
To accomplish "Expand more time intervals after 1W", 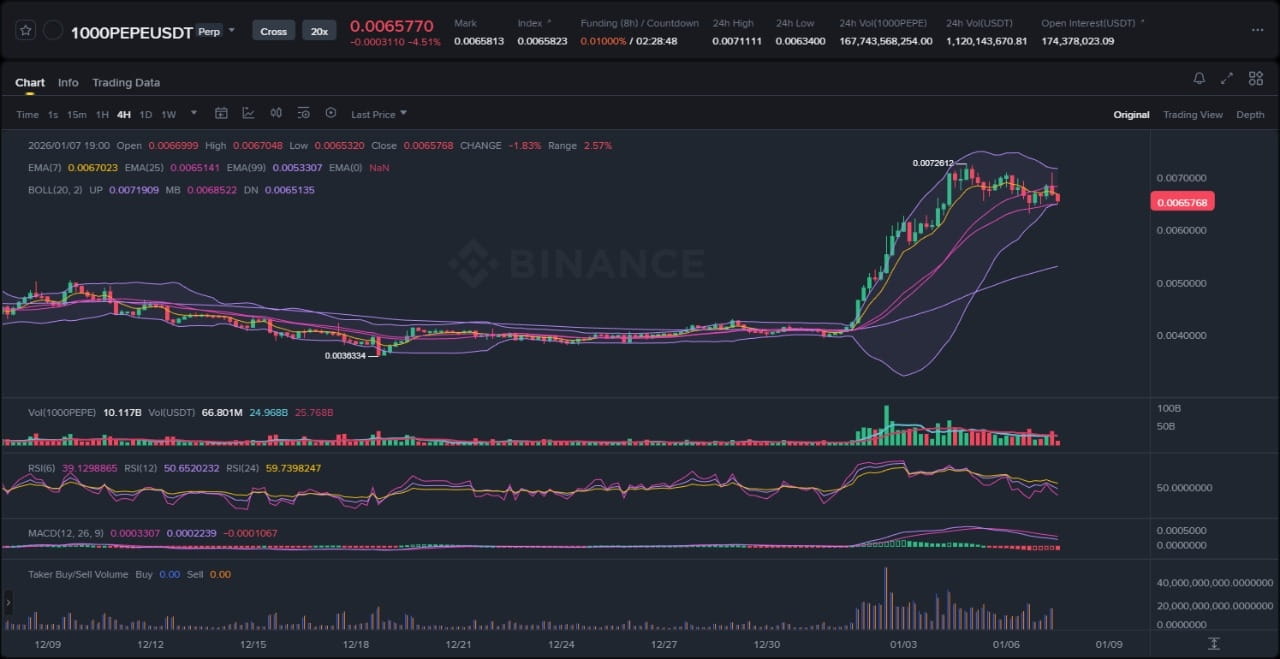I will point(194,114).
